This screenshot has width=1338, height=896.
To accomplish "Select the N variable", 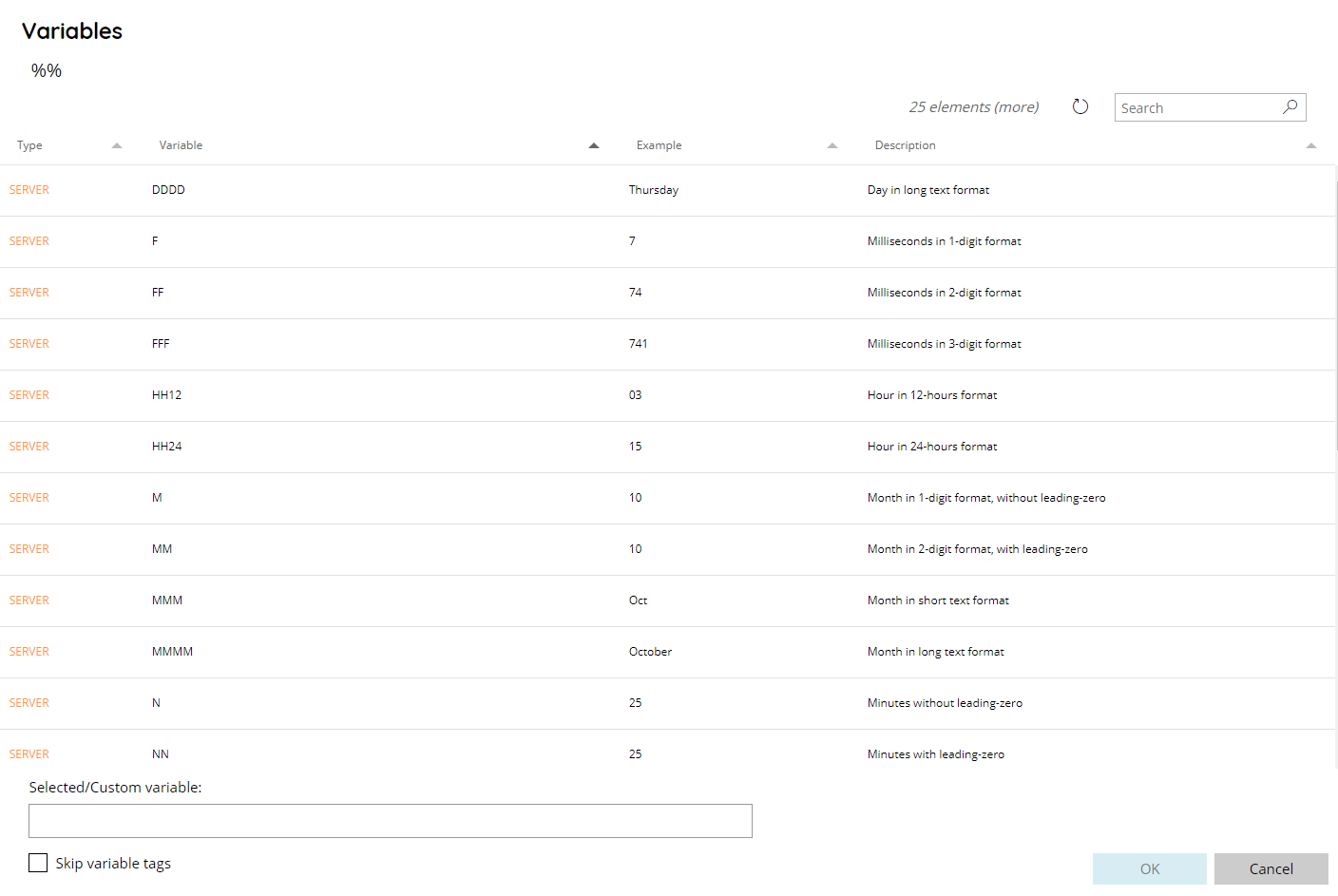I will click(156, 703).
